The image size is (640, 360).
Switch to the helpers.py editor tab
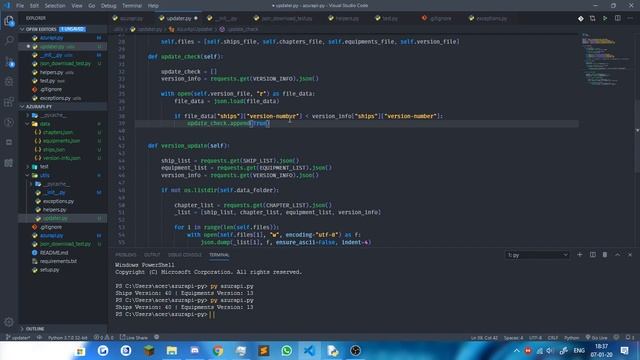[347, 18]
